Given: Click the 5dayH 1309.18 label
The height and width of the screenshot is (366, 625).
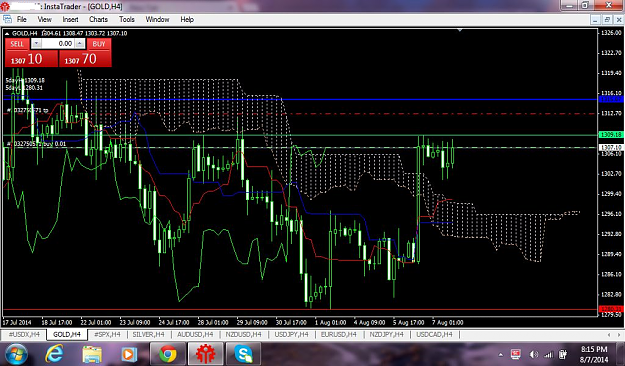Looking at the screenshot, I should point(25,81).
